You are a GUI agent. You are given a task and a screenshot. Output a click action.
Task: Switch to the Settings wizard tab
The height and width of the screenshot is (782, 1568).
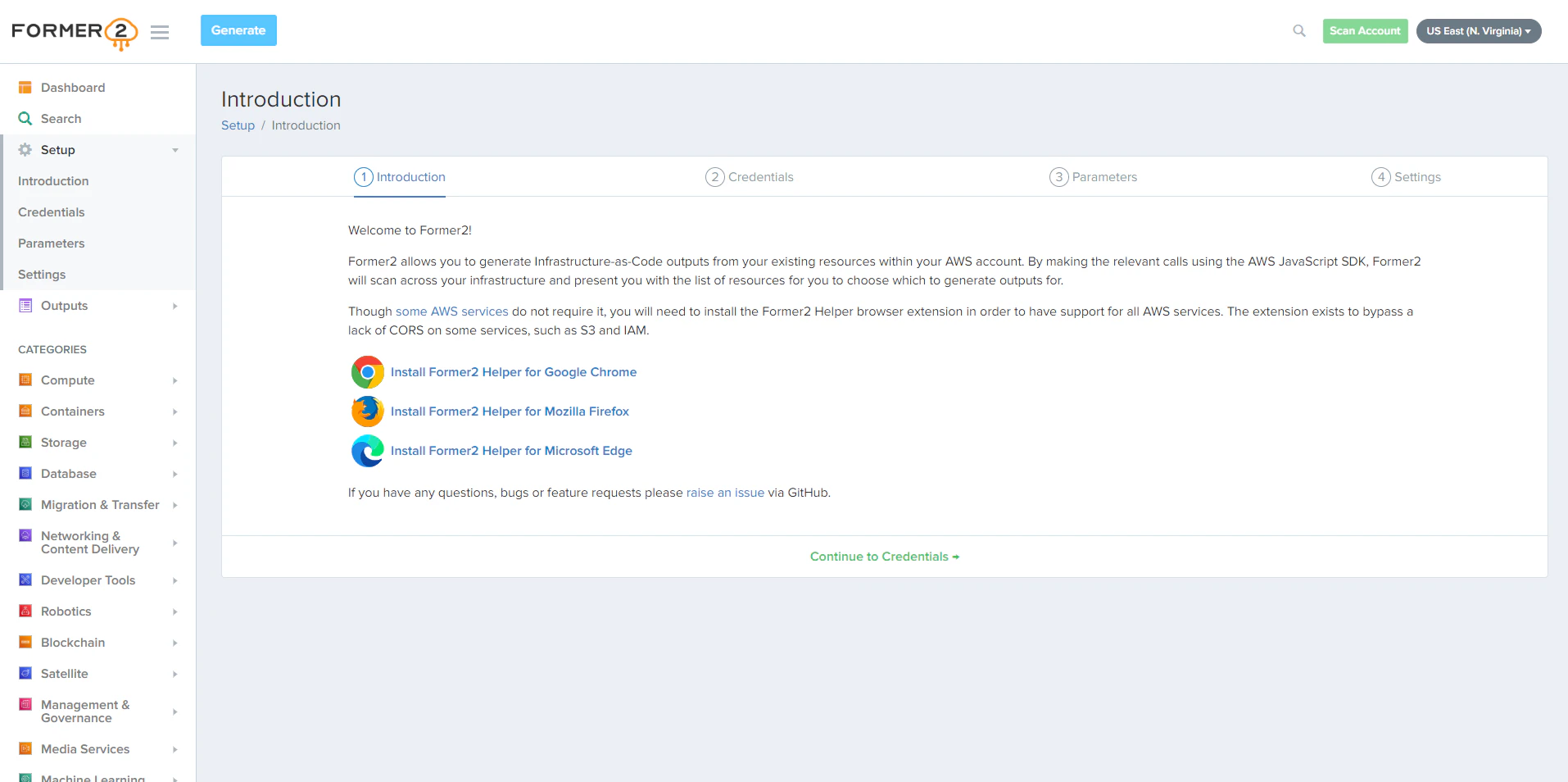pyautogui.click(x=1407, y=177)
